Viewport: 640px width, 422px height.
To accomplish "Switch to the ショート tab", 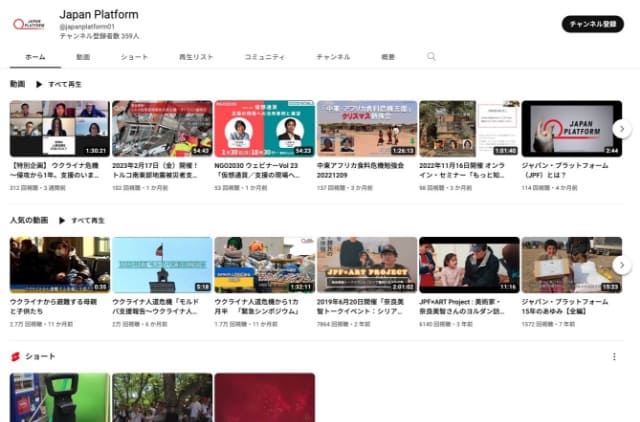I will [134, 57].
